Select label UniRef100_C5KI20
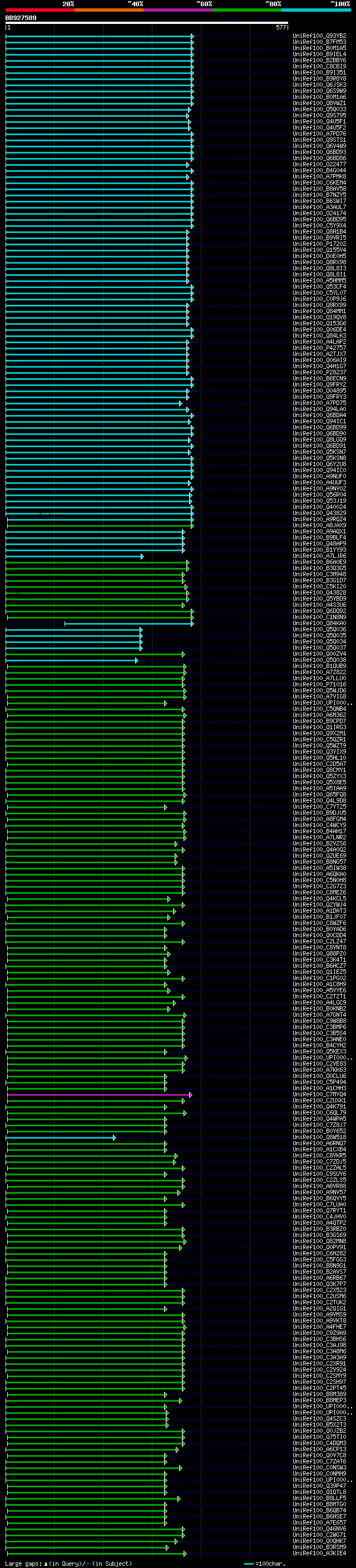 [319, 587]
